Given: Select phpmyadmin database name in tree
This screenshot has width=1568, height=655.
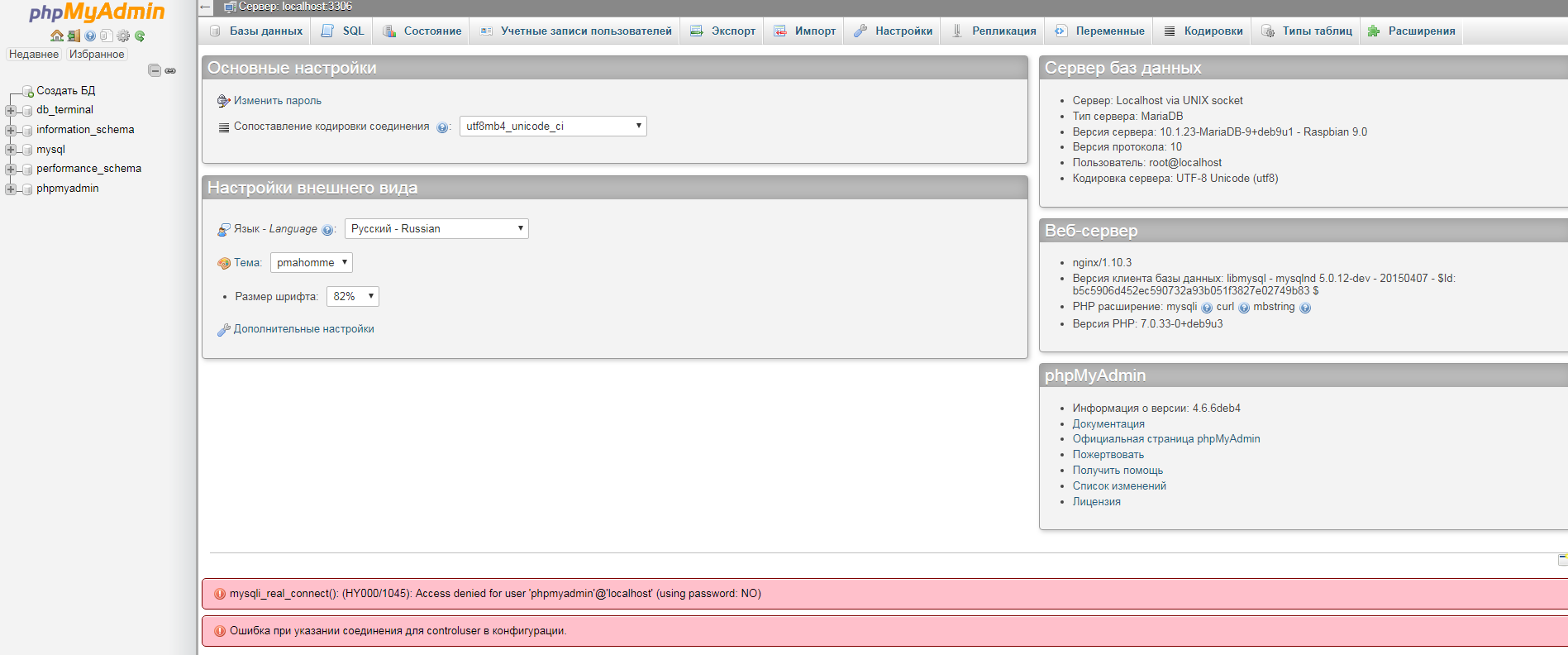Looking at the screenshot, I should click(x=67, y=188).
